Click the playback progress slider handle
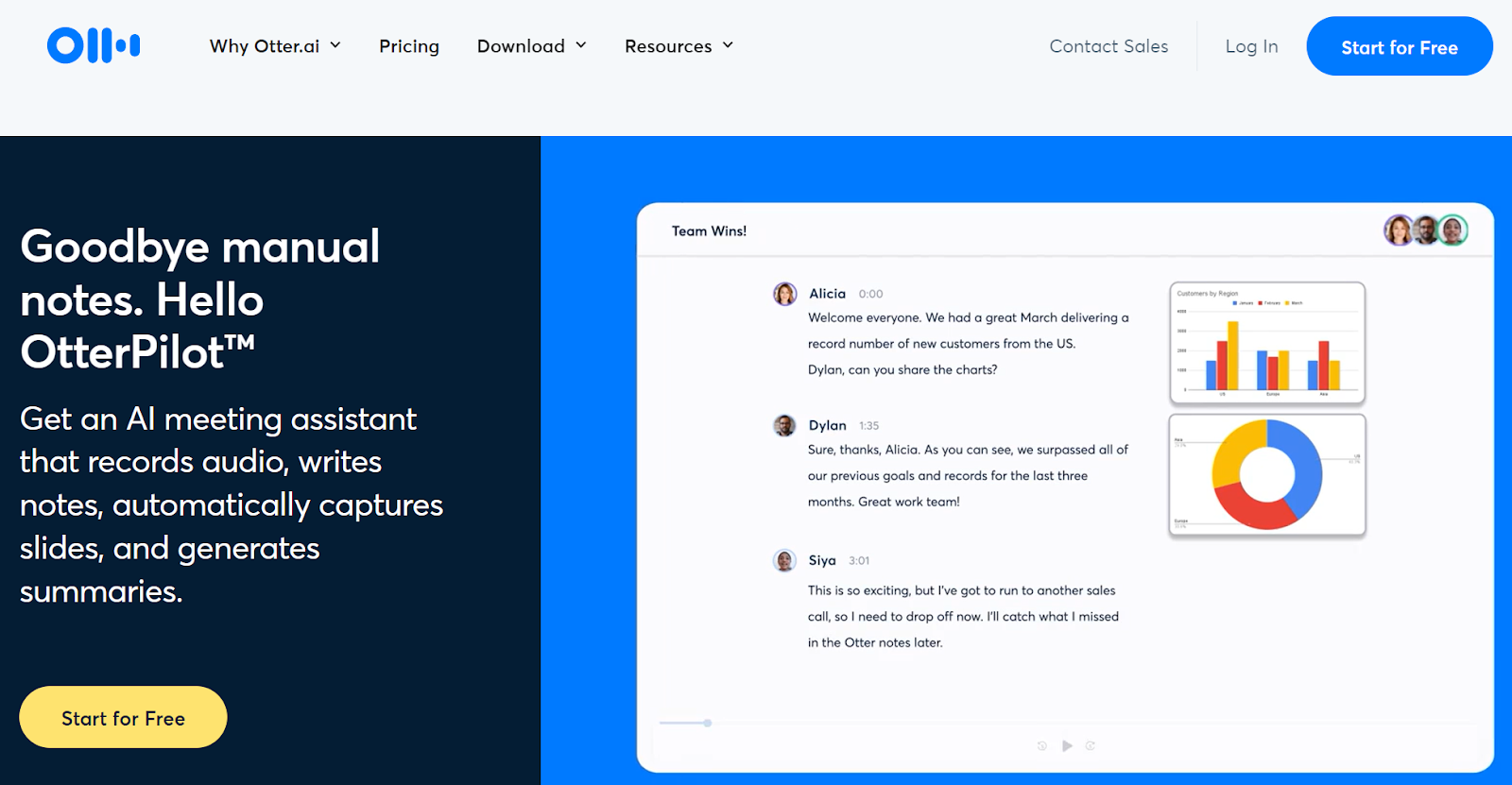 (707, 723)
